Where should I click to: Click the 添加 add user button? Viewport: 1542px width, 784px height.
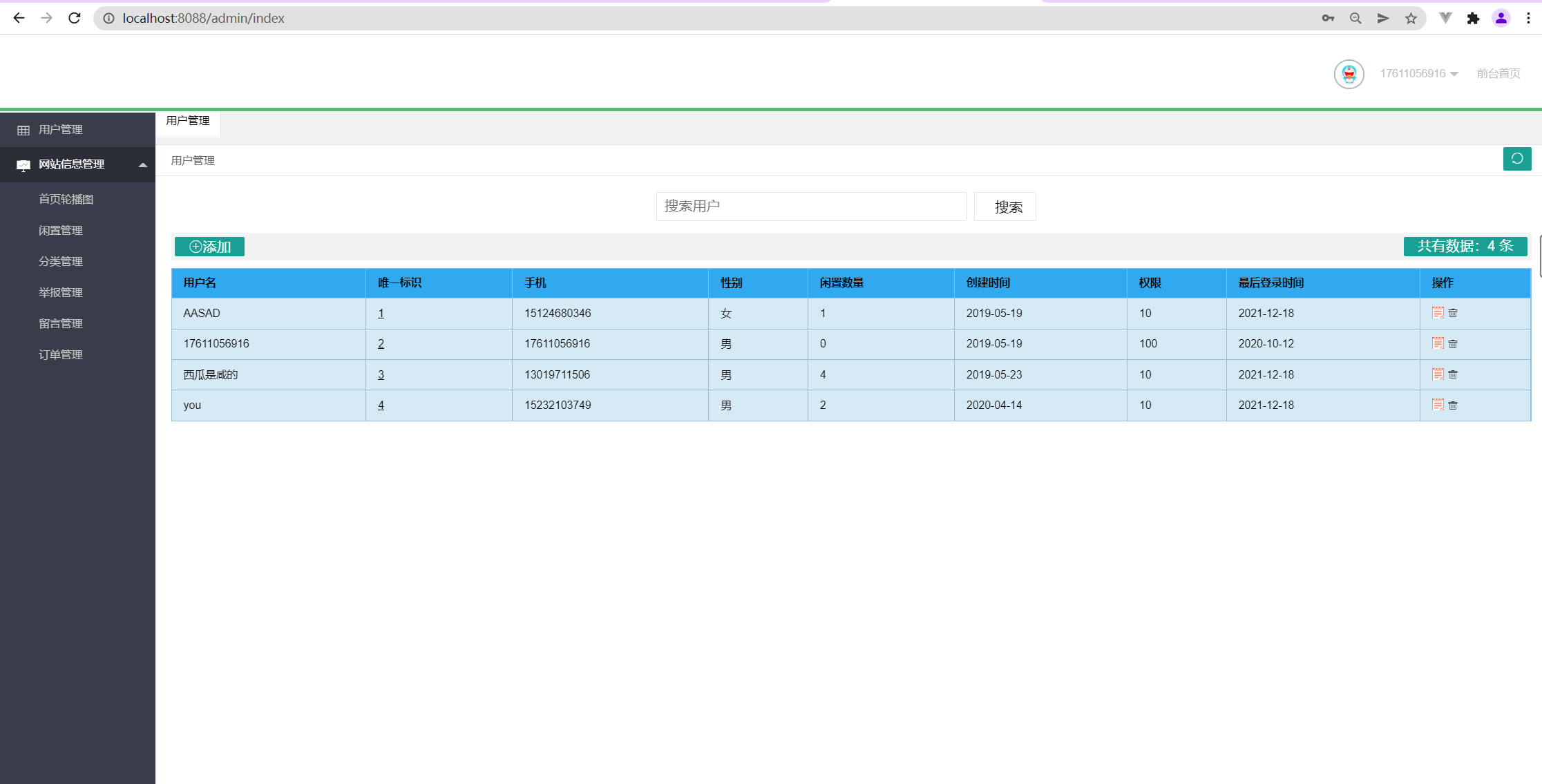[209, 247]
